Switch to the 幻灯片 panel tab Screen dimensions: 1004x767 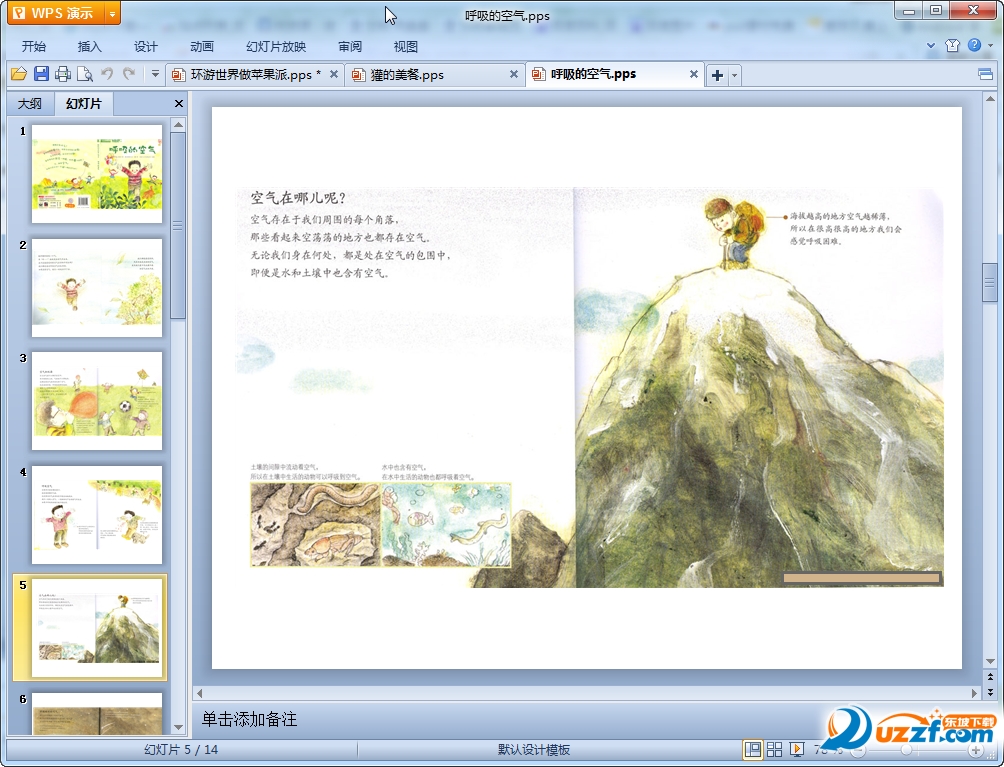click(84, 103)
